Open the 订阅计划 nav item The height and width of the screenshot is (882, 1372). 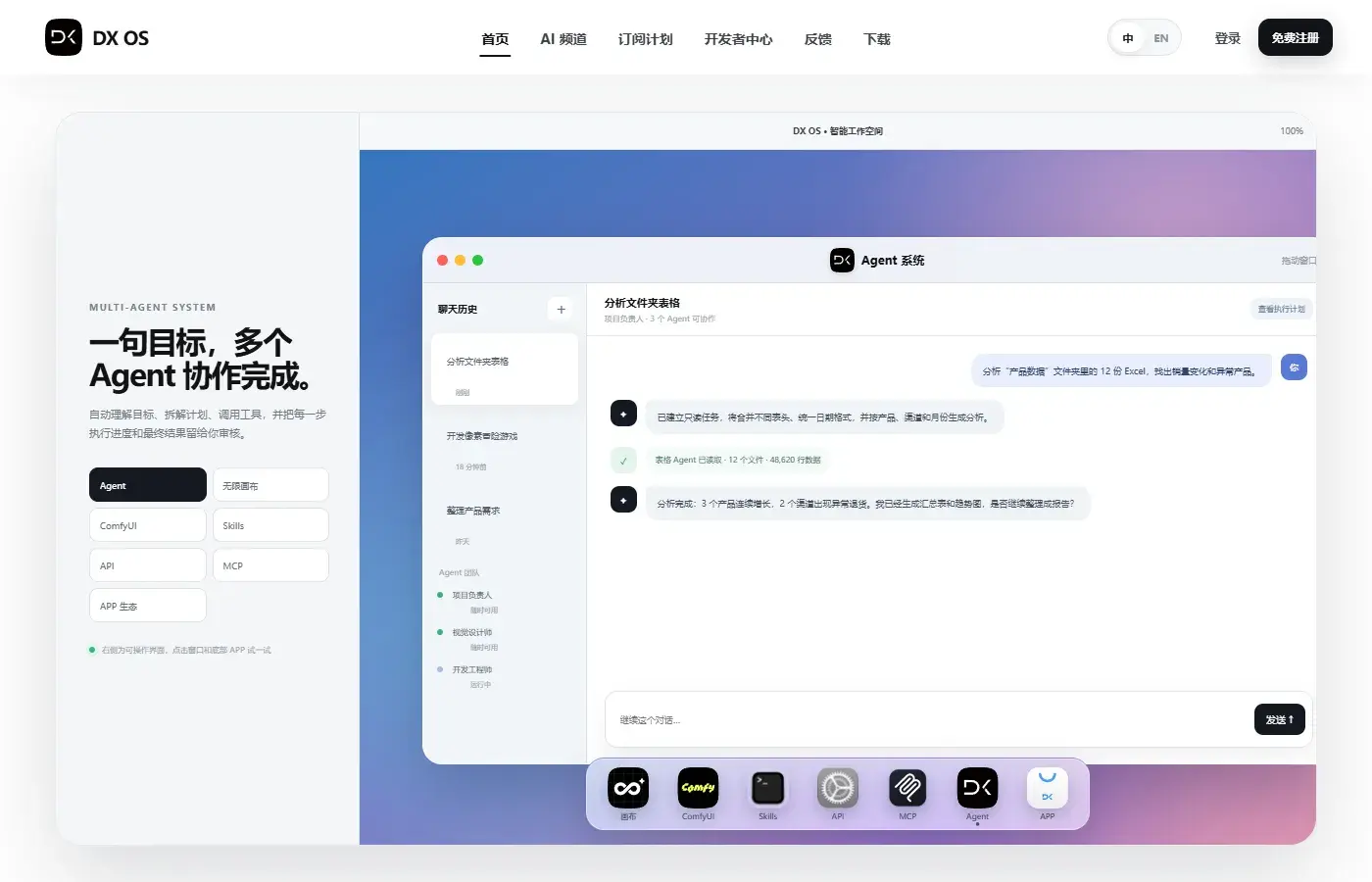click(646, 39)
